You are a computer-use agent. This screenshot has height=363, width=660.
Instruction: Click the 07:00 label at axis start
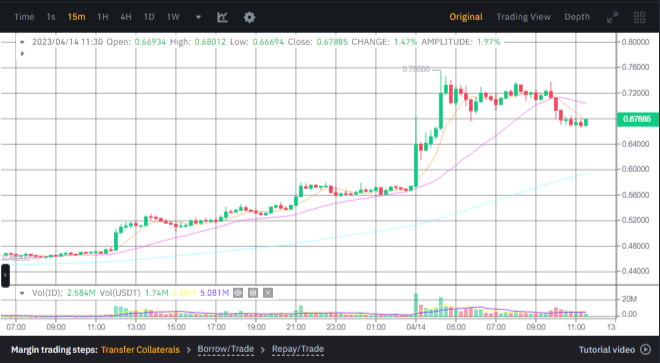click(16, 327)
